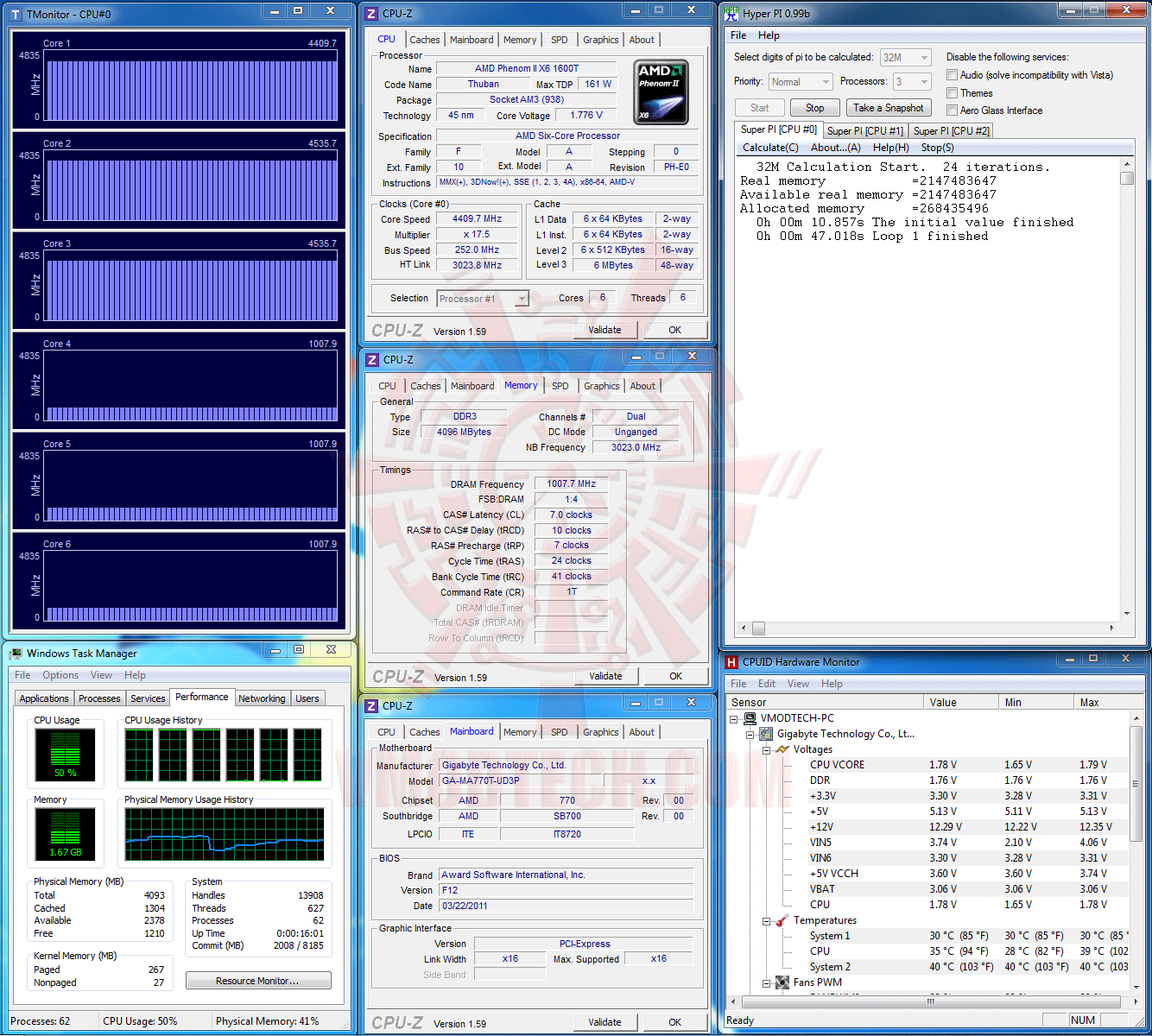Select the System 2 temperature row
The image size is (1152, 1036).
pos(928,967)
